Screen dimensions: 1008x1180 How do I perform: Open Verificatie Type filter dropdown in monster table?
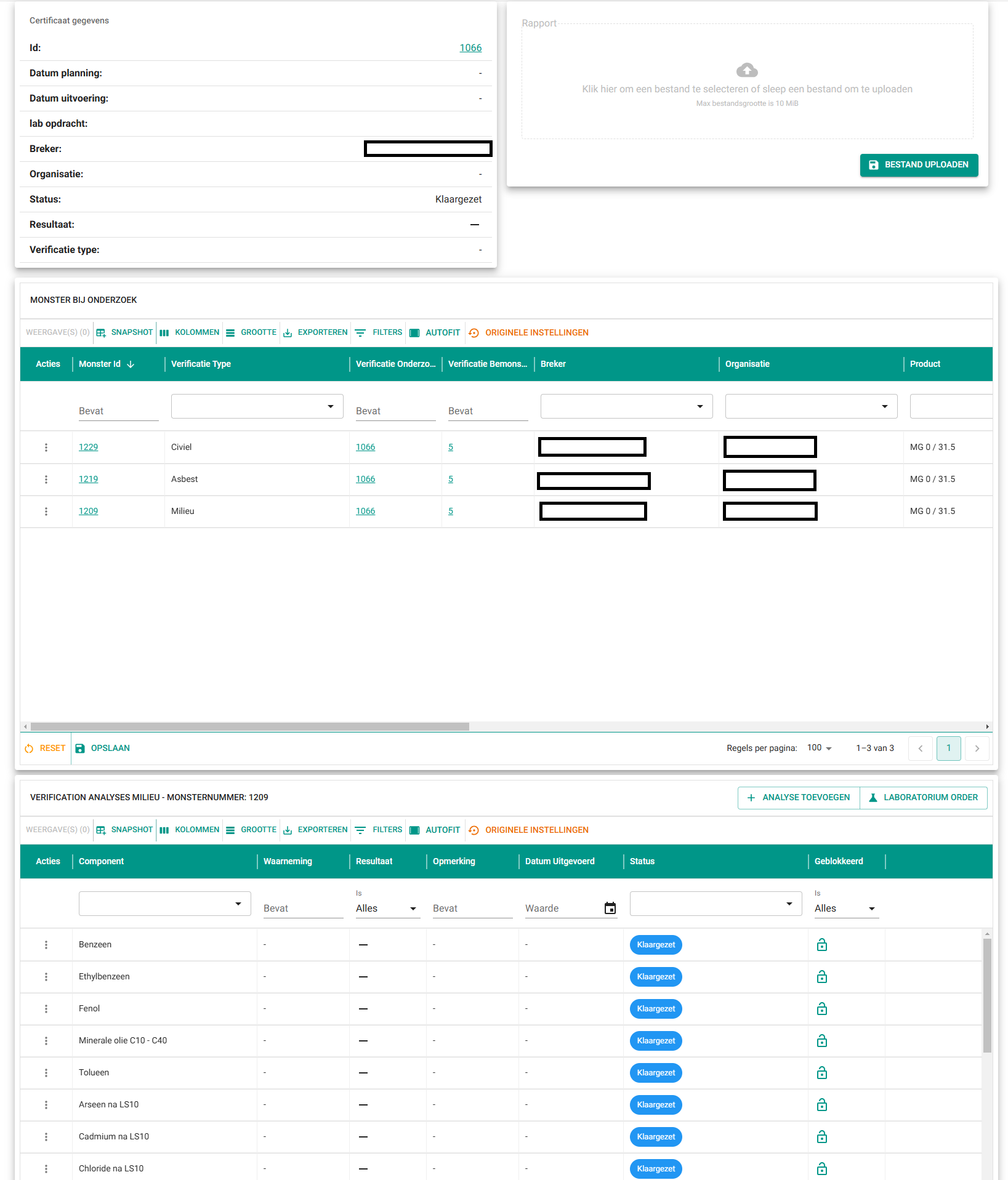(257, 406)
